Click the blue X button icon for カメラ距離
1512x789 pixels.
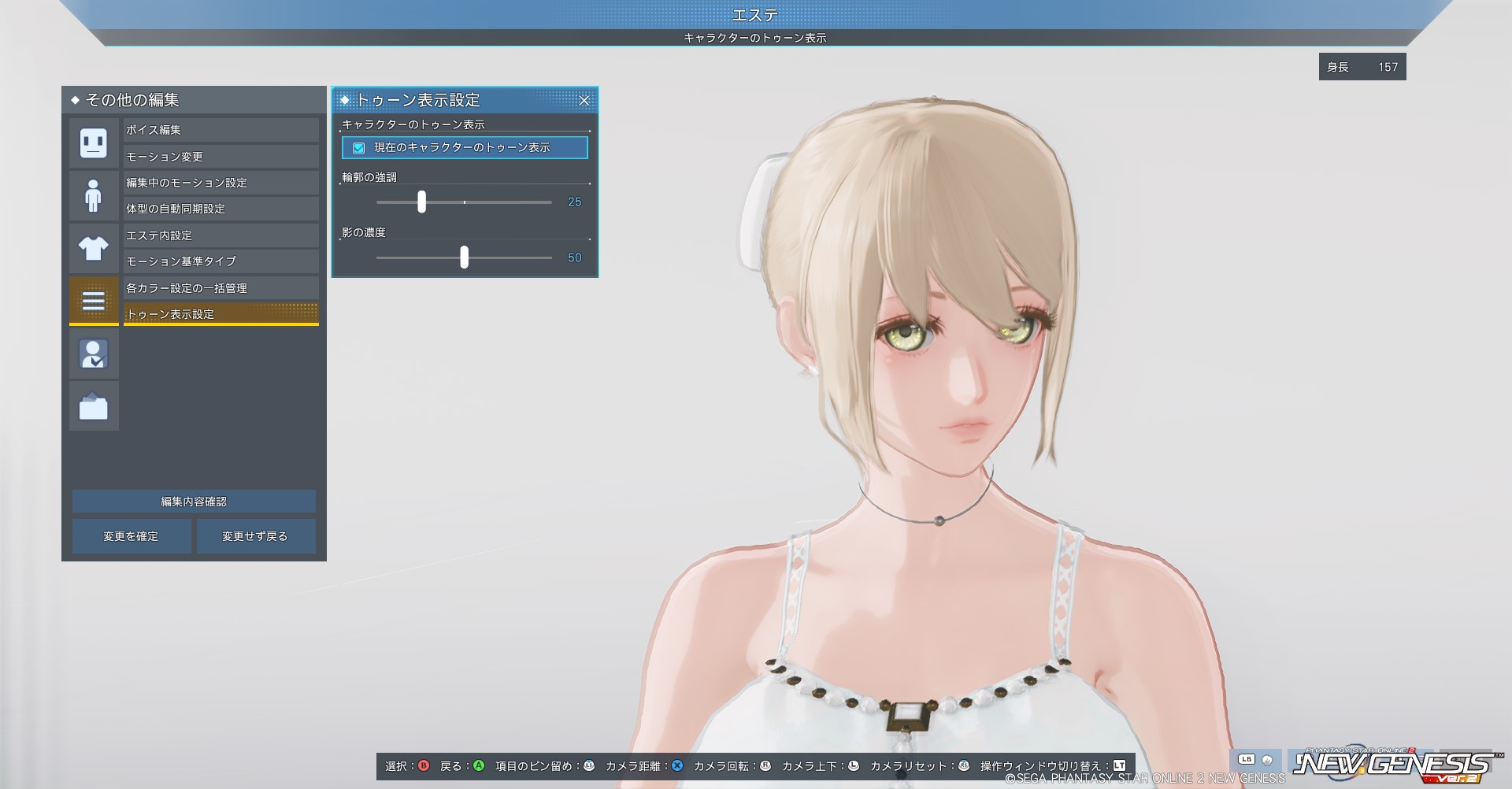(x=677, y=765)
